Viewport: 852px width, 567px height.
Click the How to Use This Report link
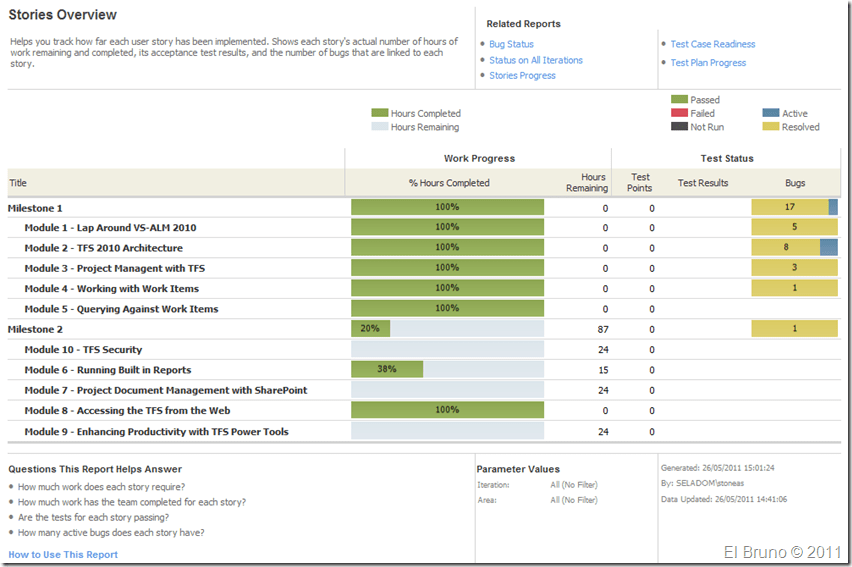pyautogui.click(x=63, y=554)
